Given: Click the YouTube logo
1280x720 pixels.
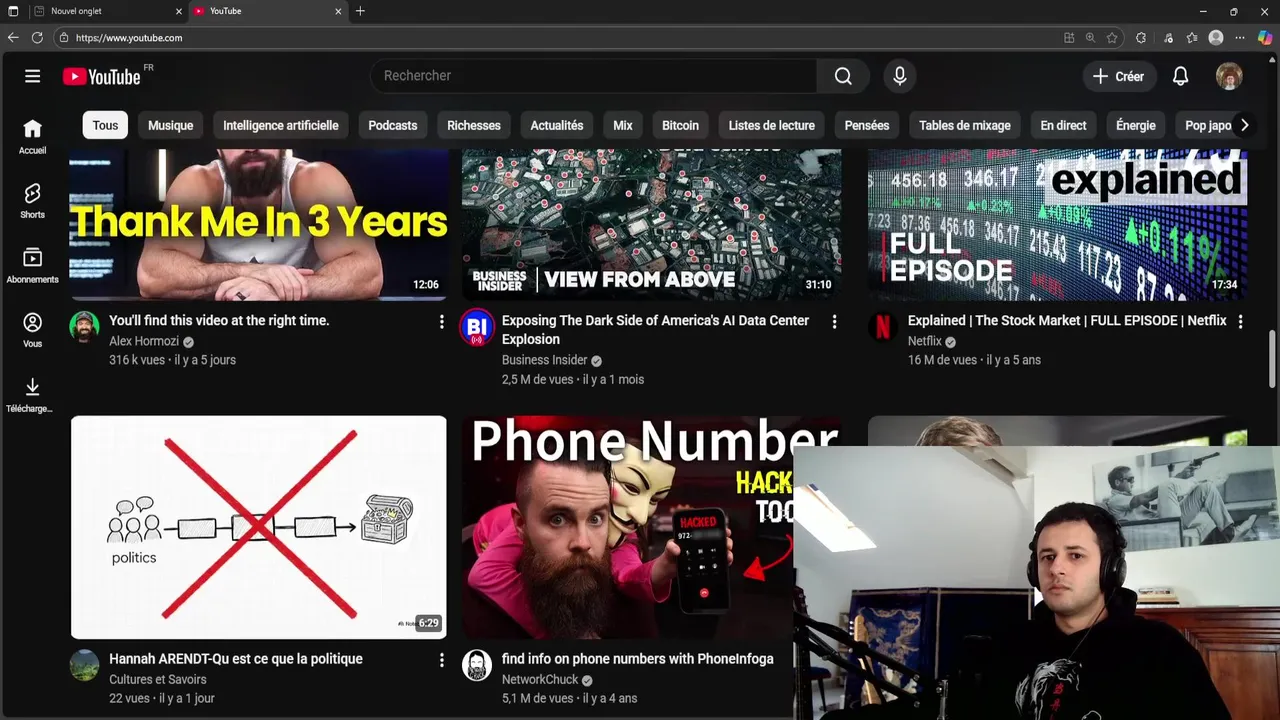Looking at the screenshot, I should click(102, 77).
